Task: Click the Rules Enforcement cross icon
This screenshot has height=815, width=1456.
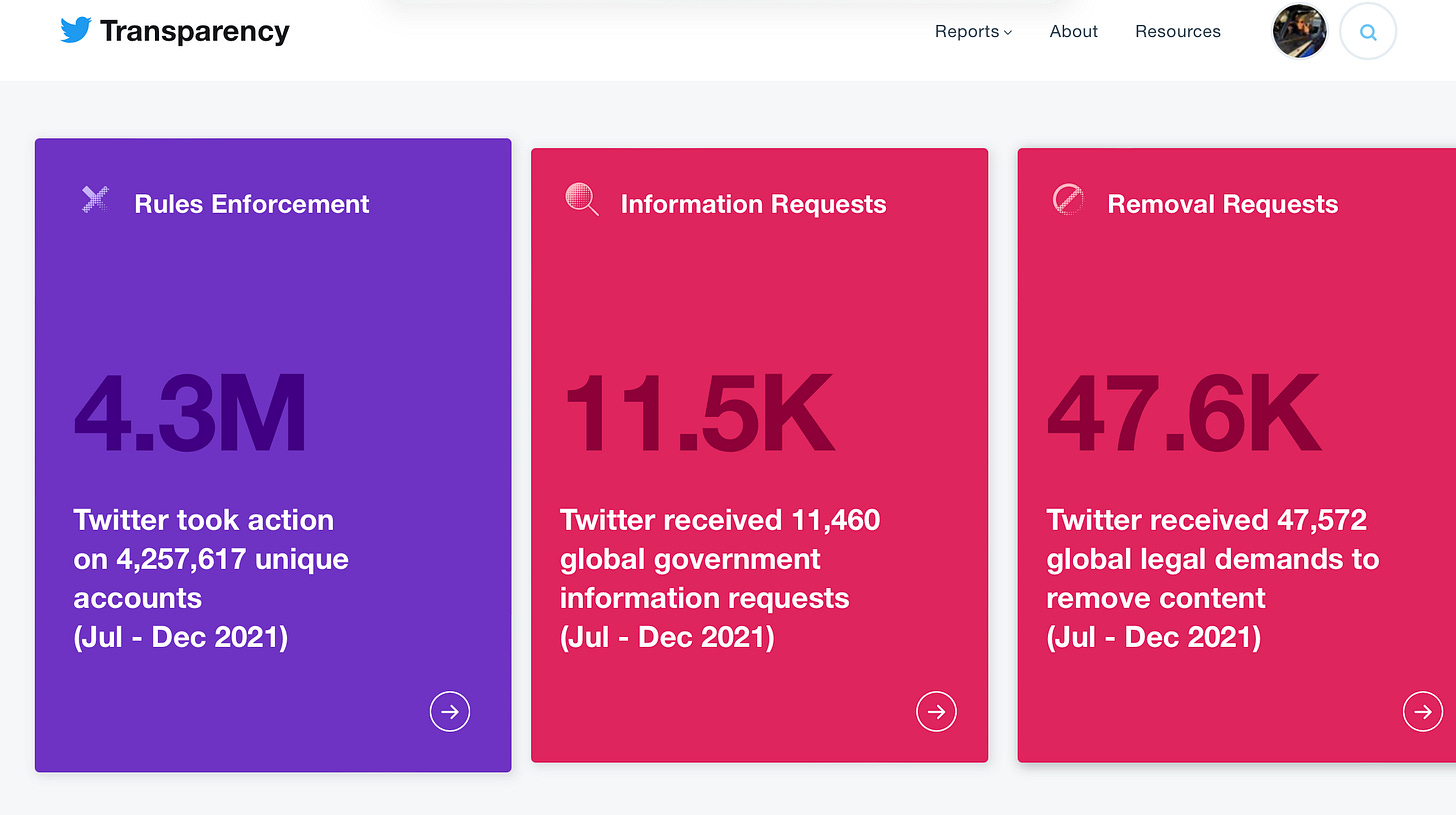Action: tap(95, 200)
